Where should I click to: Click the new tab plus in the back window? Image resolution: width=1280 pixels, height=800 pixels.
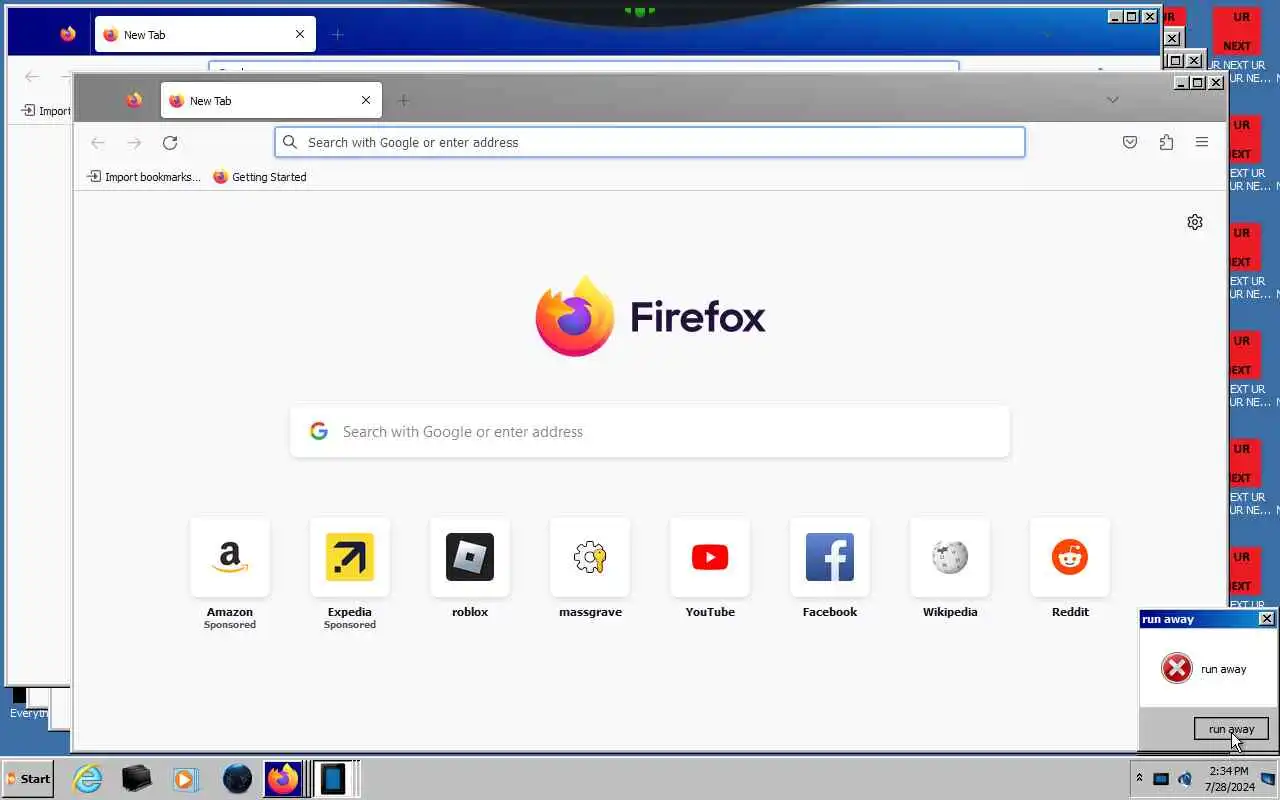coord(337,34)
